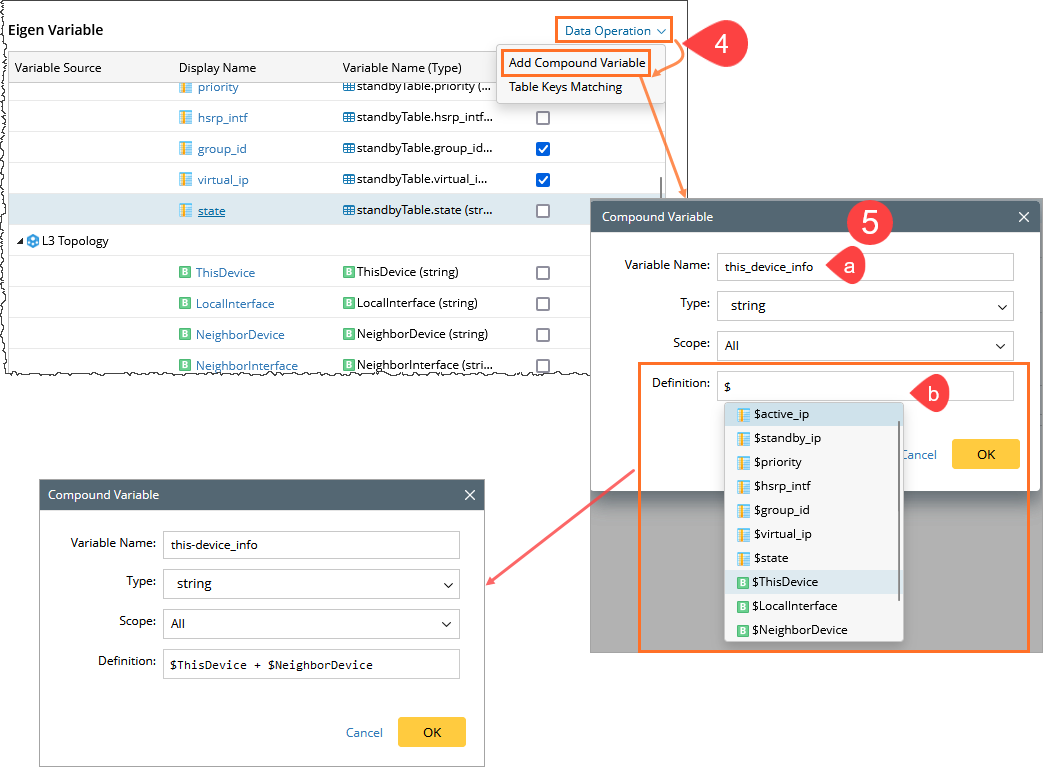Click grid icon before standbyTable.group_id
The height and width of the screenshot is (767, 1043).
349,148
